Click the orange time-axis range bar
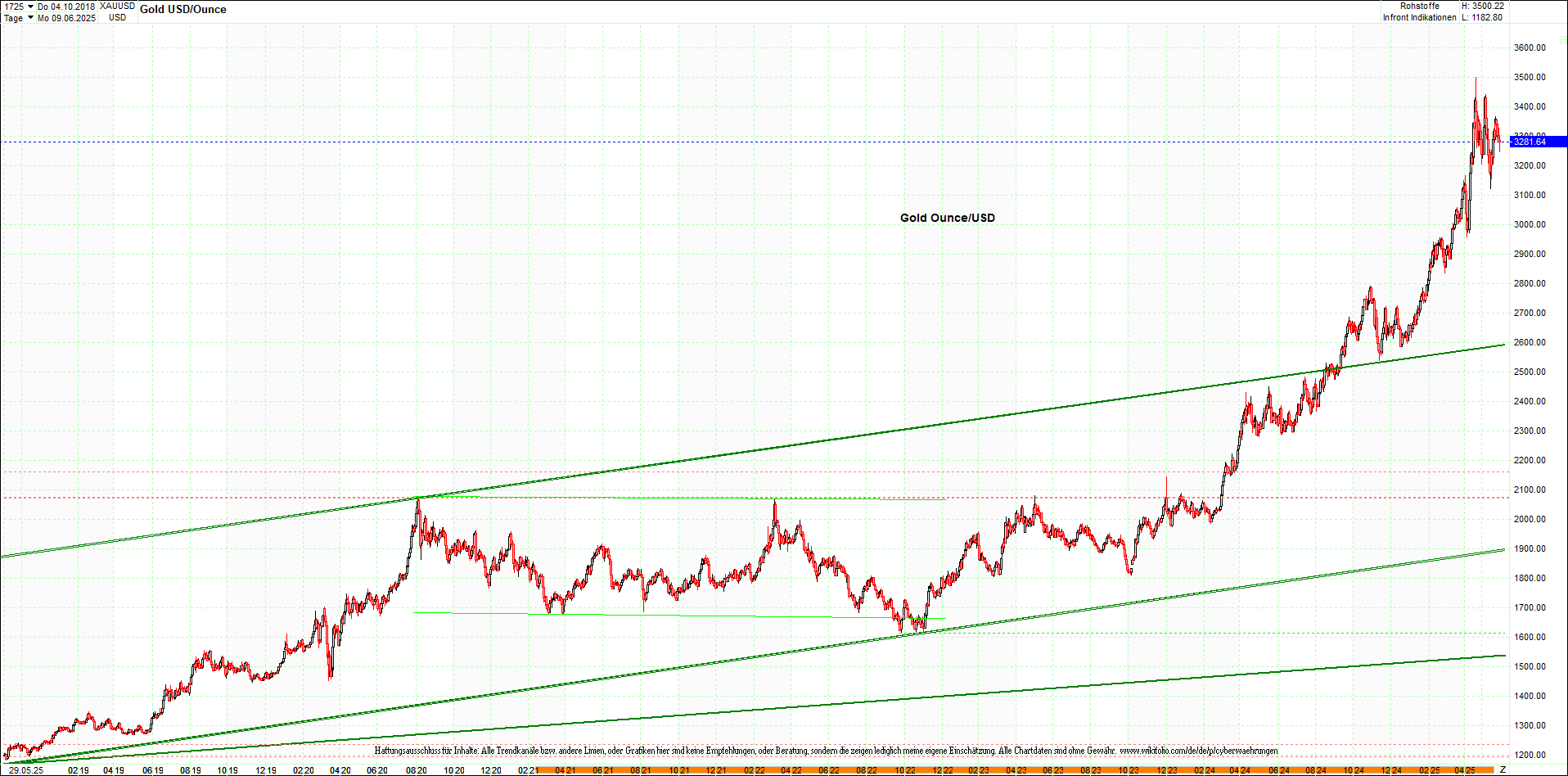This screenshot has height=776, width=1568. pyautogui.click(x=1015, y=770)
